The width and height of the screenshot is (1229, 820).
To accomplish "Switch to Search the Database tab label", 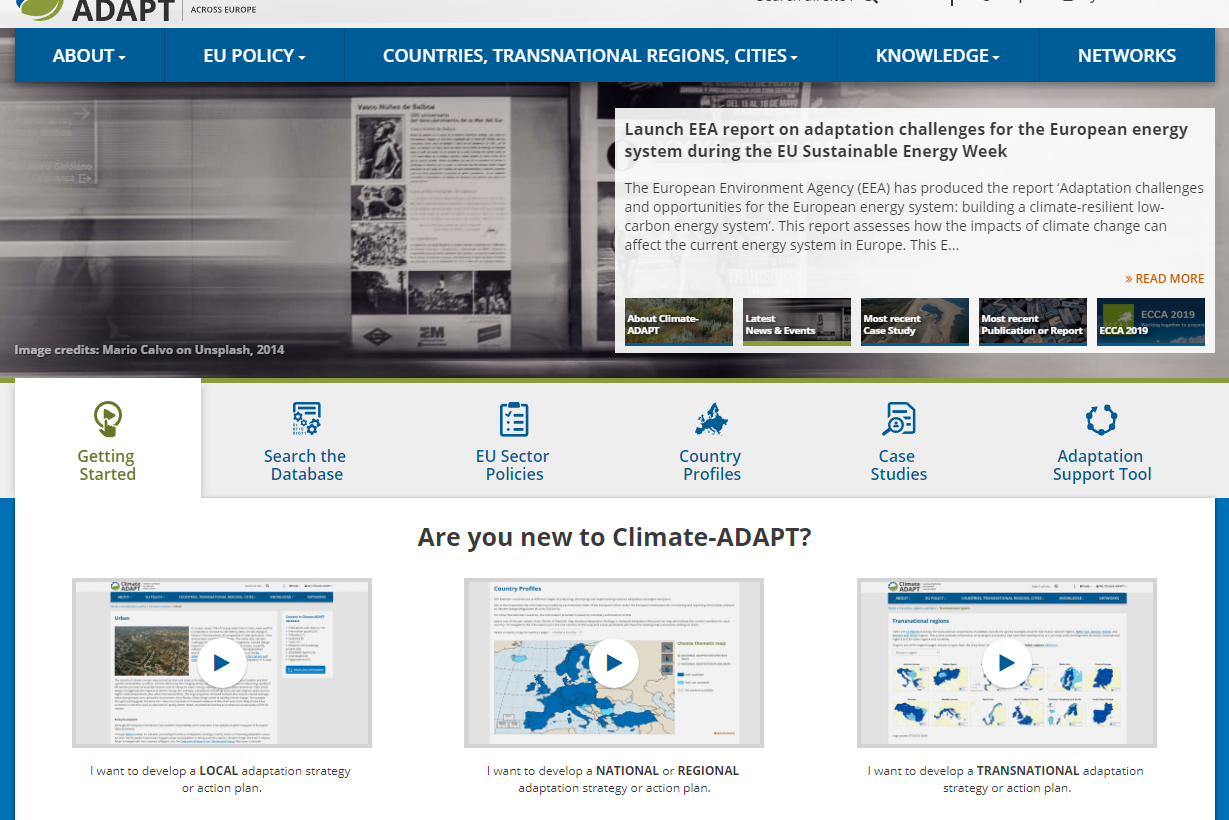I will (306, 465).
